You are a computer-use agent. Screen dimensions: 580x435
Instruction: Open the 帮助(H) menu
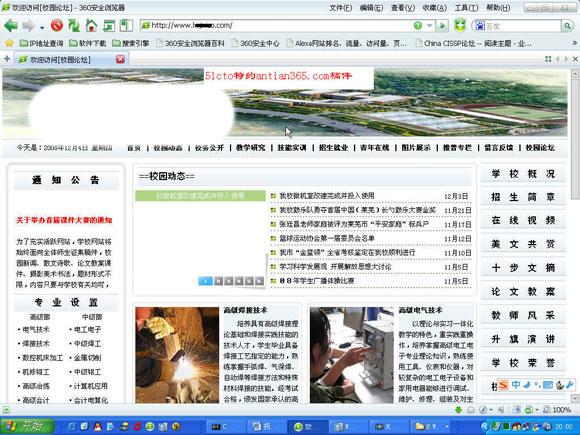point(498,7)
